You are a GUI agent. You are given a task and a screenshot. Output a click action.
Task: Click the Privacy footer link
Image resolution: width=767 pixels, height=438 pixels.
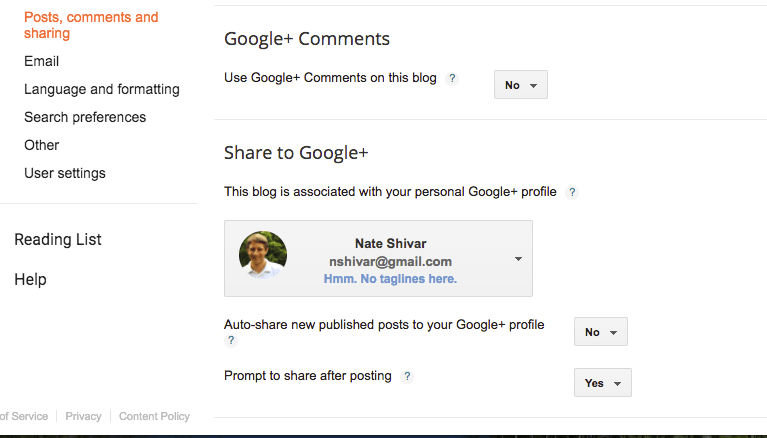(x=83, y=416)
